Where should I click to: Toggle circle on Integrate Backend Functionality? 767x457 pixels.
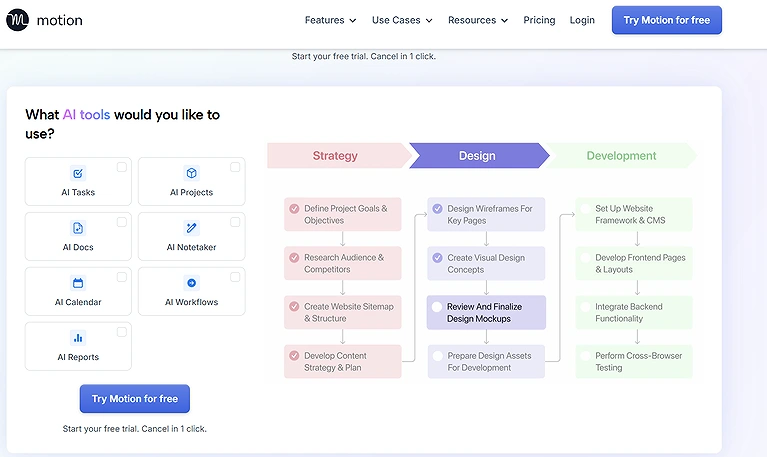pyautogui.click(x=585, y=307)
